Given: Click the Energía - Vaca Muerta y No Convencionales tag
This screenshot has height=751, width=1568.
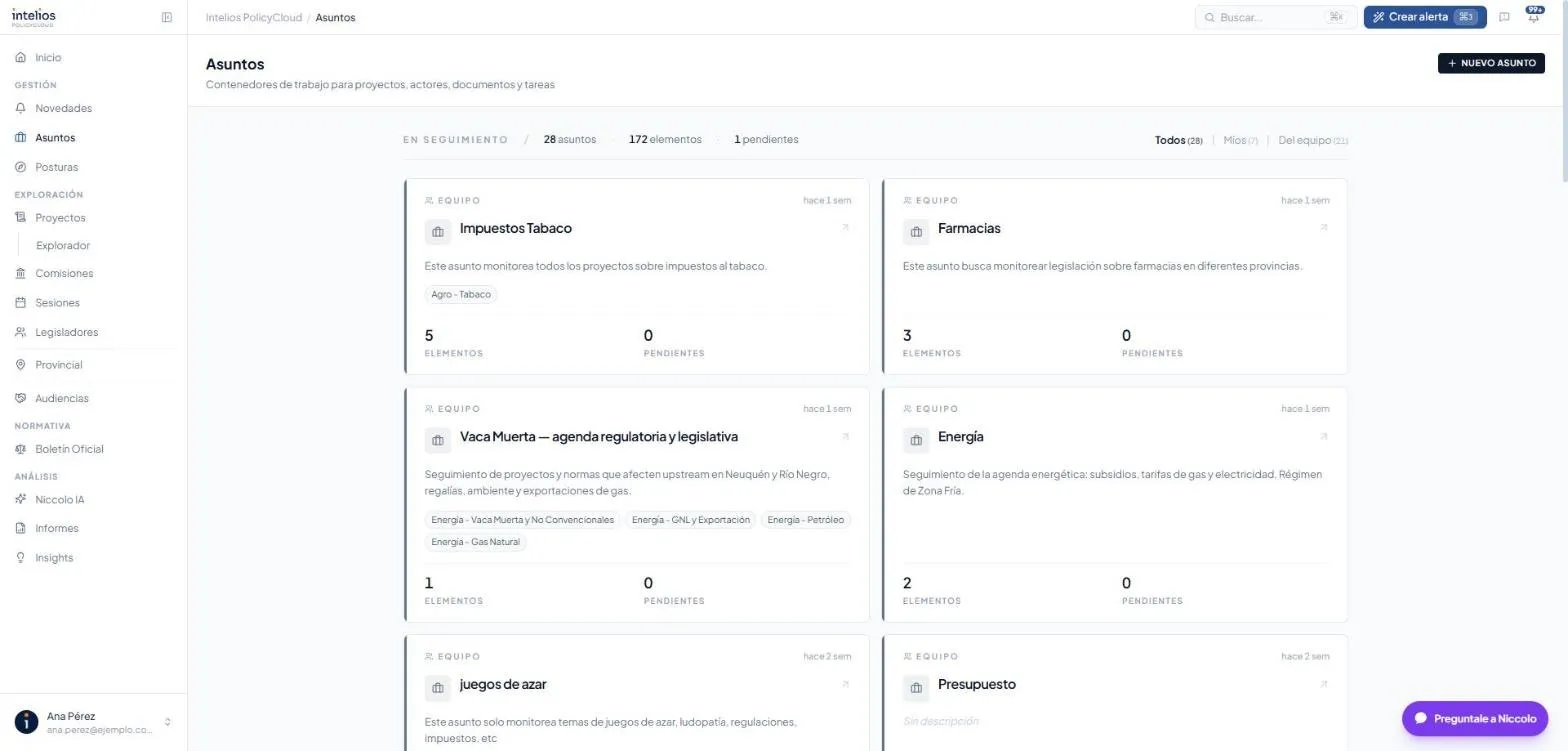Looking at the screenshot, I should point(523,520).
